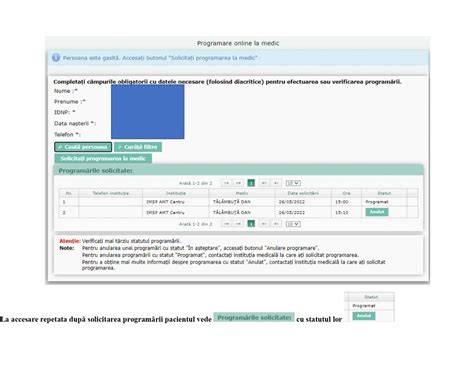Image resolution: width=474 pixels, height=368 pixels.
Task: Select page 1 in paginator above table
Action: click(x=251, y=183)
